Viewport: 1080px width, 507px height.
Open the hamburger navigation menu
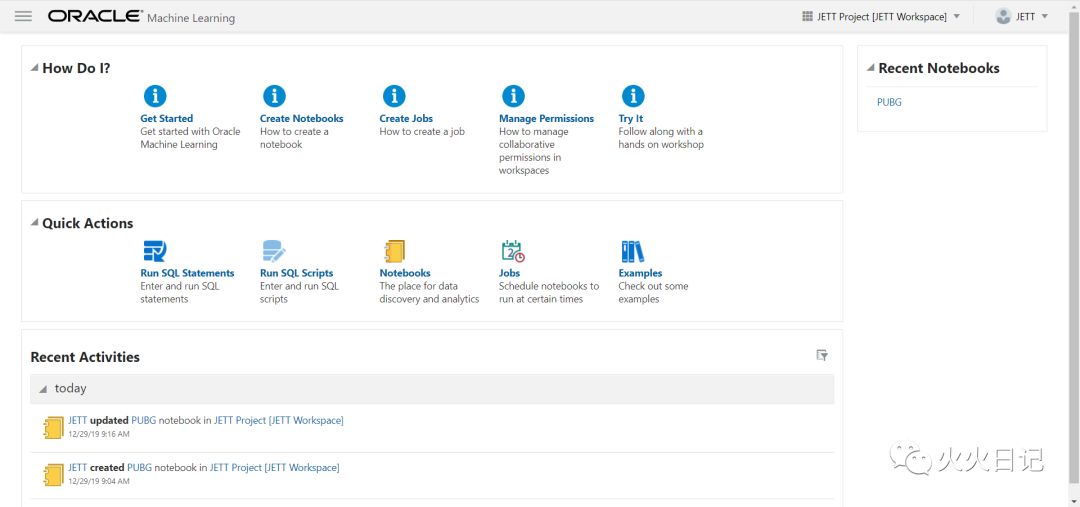[x=23, y=16]
